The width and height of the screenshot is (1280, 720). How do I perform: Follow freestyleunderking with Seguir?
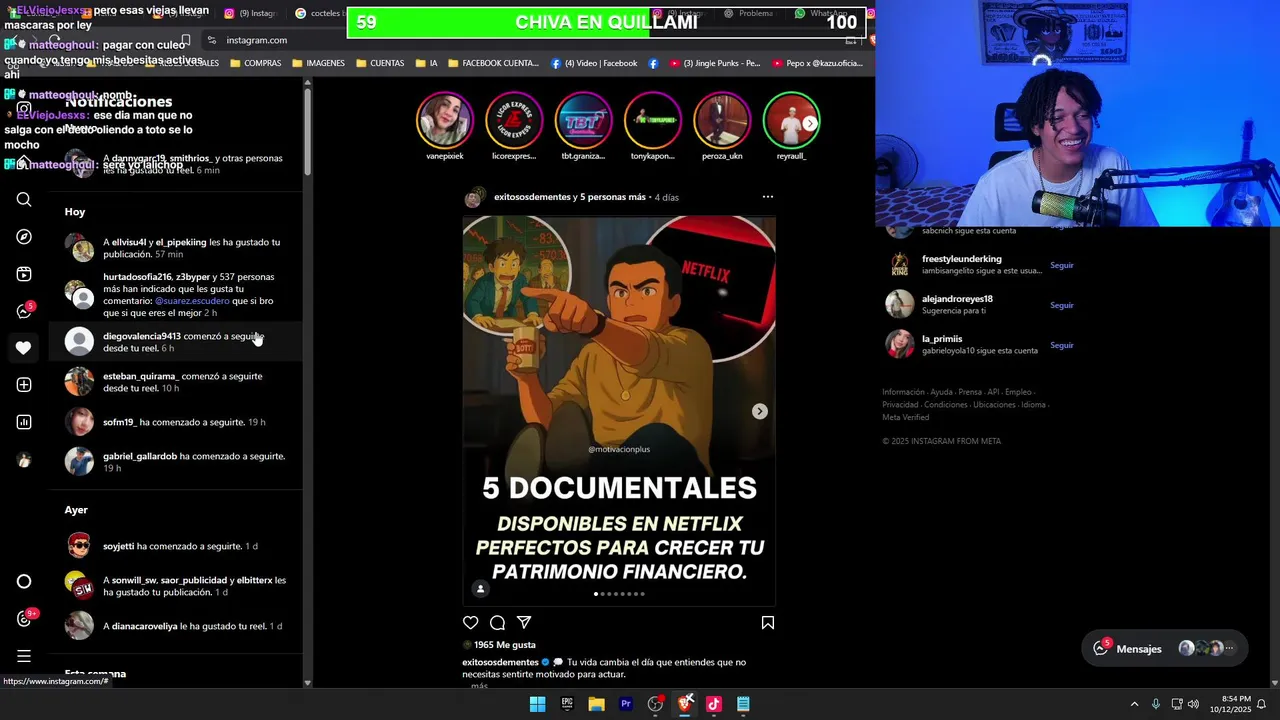click(1061, 265)
